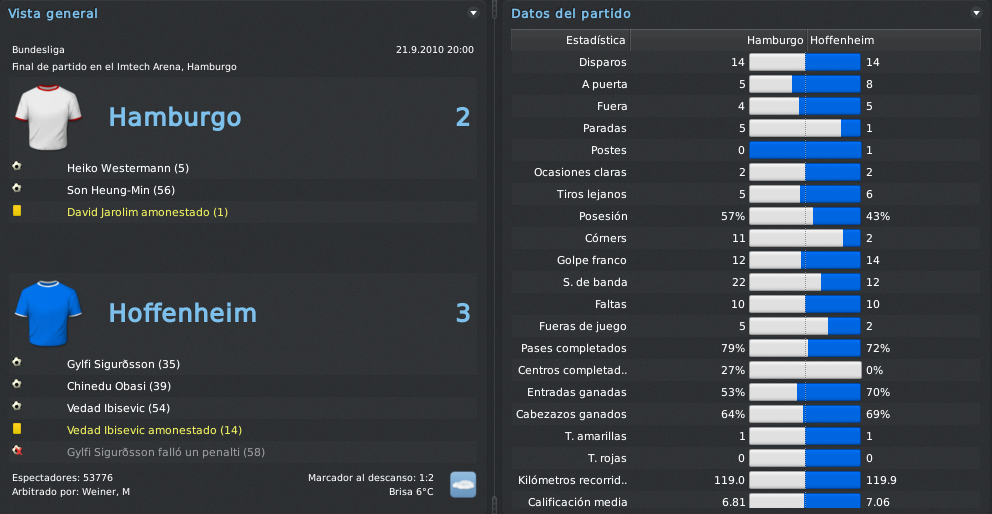Select Son Heung-Min goal entry
Image resolution: width=992 pixels, height=514 pixels.
121,190
